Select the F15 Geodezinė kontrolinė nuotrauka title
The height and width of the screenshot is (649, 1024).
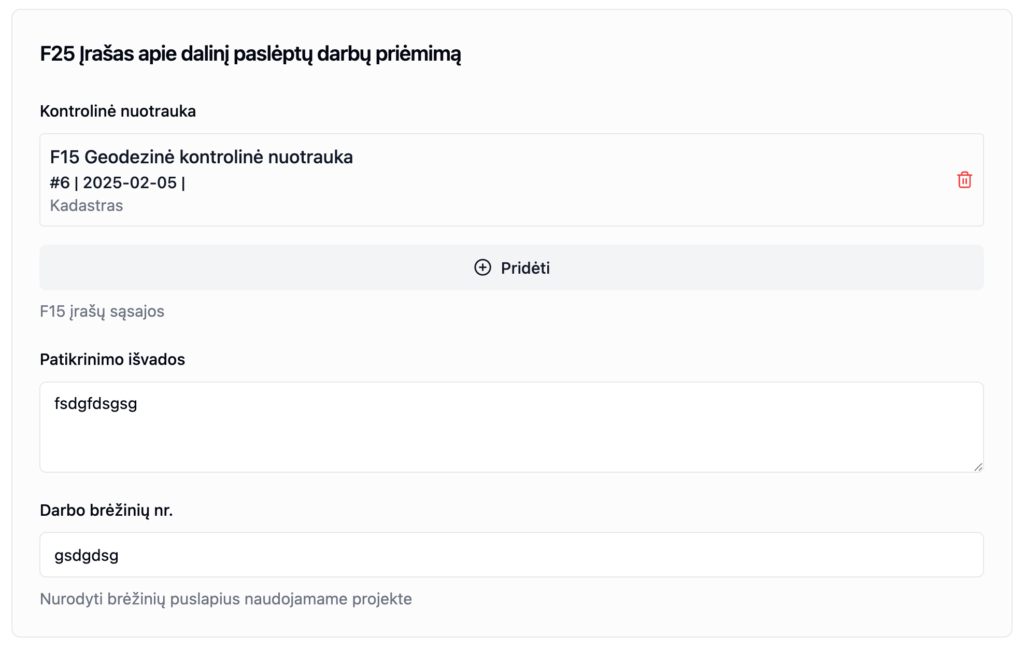201,157
